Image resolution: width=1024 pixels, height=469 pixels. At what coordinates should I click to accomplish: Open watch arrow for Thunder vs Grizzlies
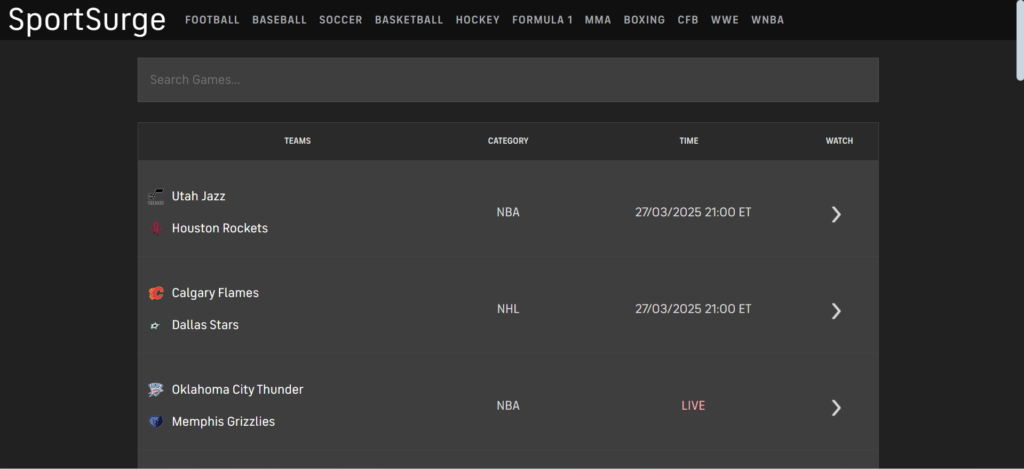[836, 408]
